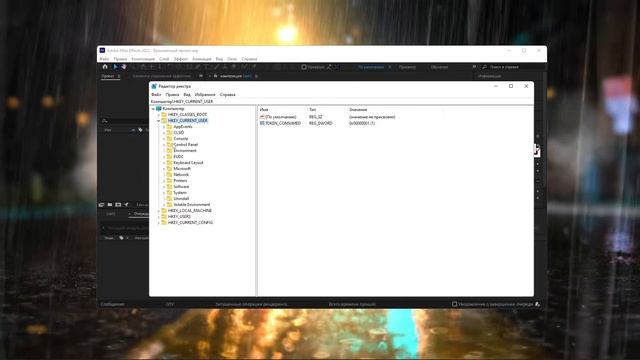640x360 pixels.
Task: Open the Справка menu in Registry Editor
Action: pyautogui.click(x=228, y=95)
